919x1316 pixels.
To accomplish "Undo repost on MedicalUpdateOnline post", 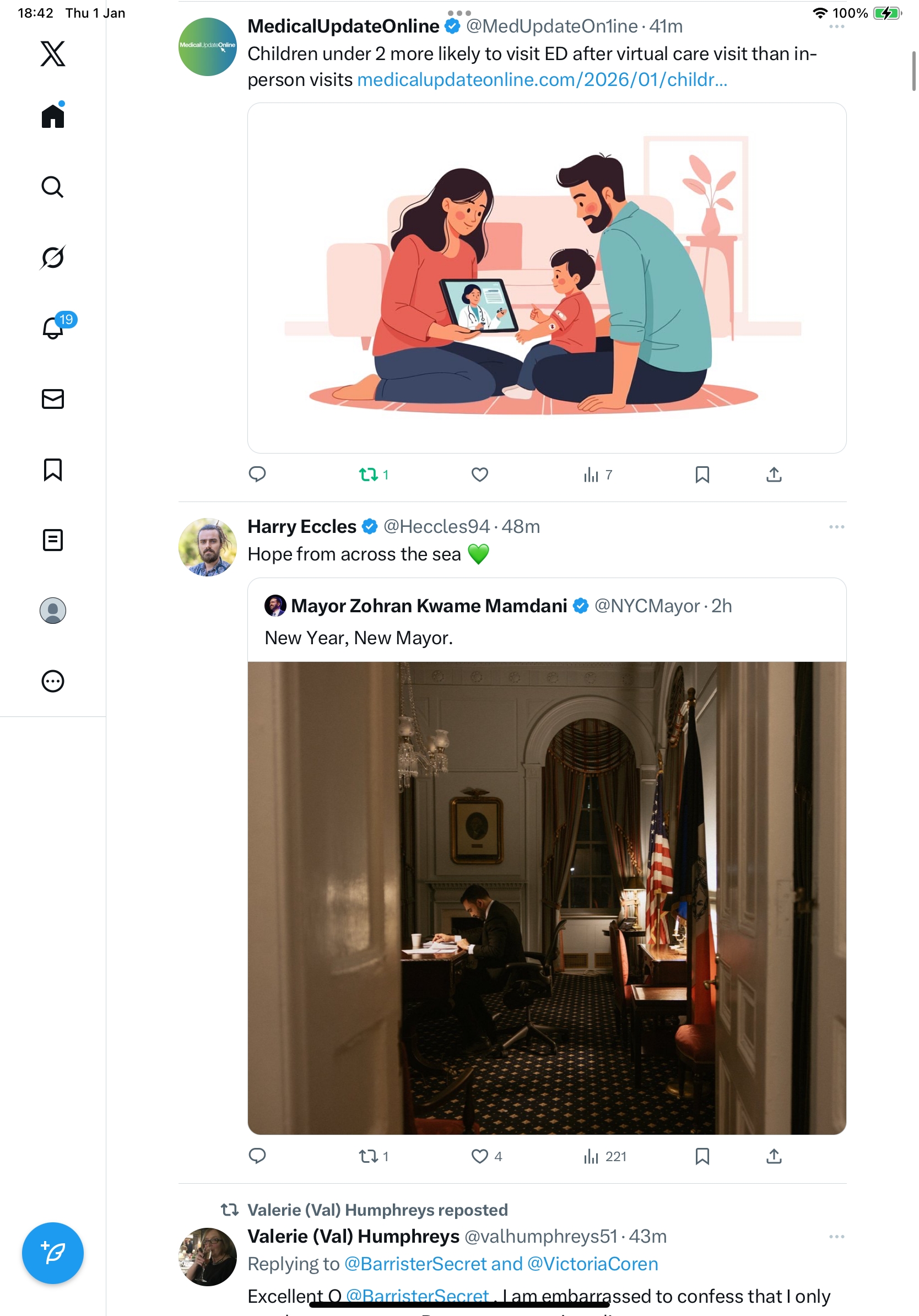I will pos(369,474).
